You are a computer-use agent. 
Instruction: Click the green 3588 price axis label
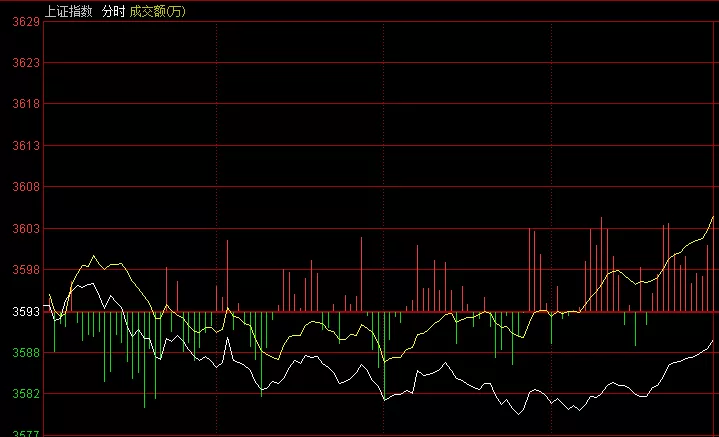tap(26, 353)
